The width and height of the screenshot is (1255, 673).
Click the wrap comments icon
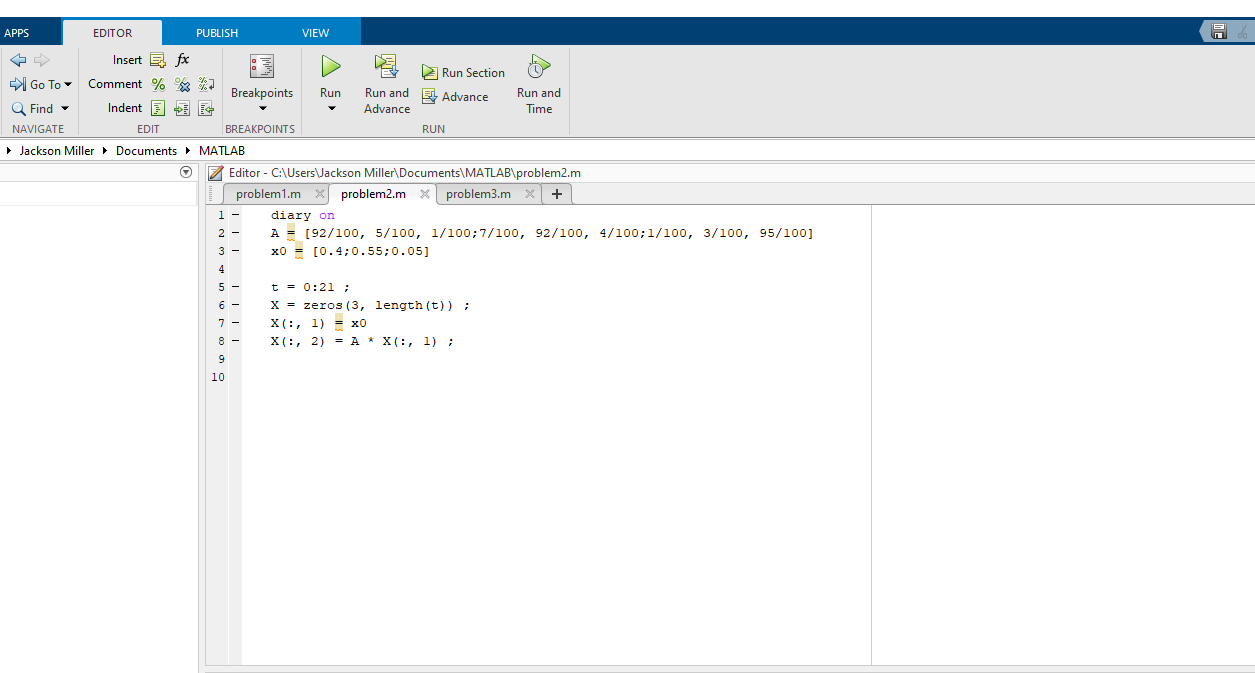206,84
